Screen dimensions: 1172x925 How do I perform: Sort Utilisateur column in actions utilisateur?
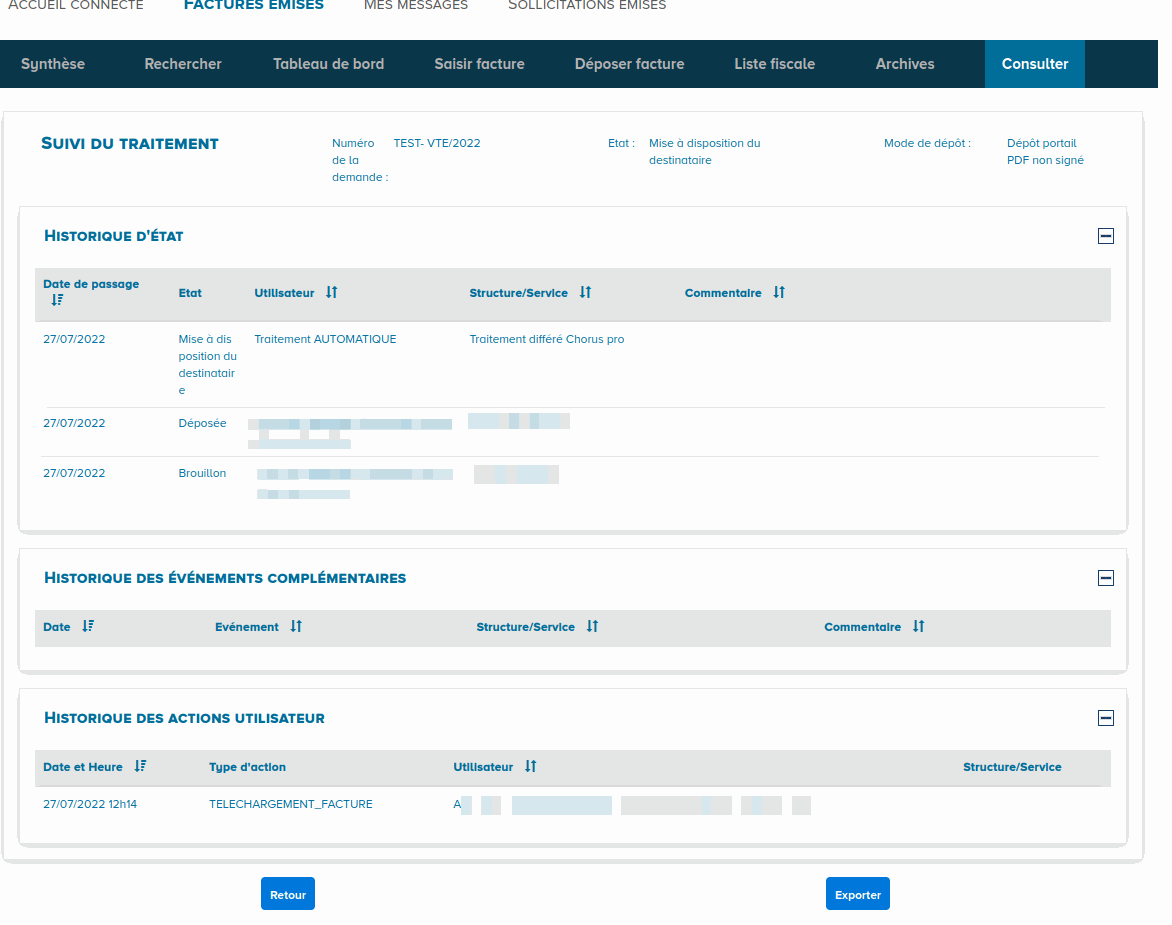531,767
